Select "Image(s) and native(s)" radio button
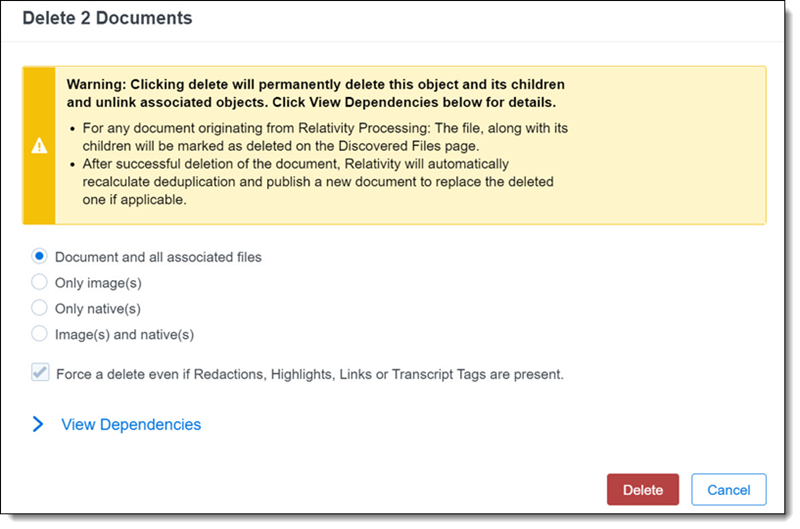The image size is (800, 529). (x=40, y=334)
